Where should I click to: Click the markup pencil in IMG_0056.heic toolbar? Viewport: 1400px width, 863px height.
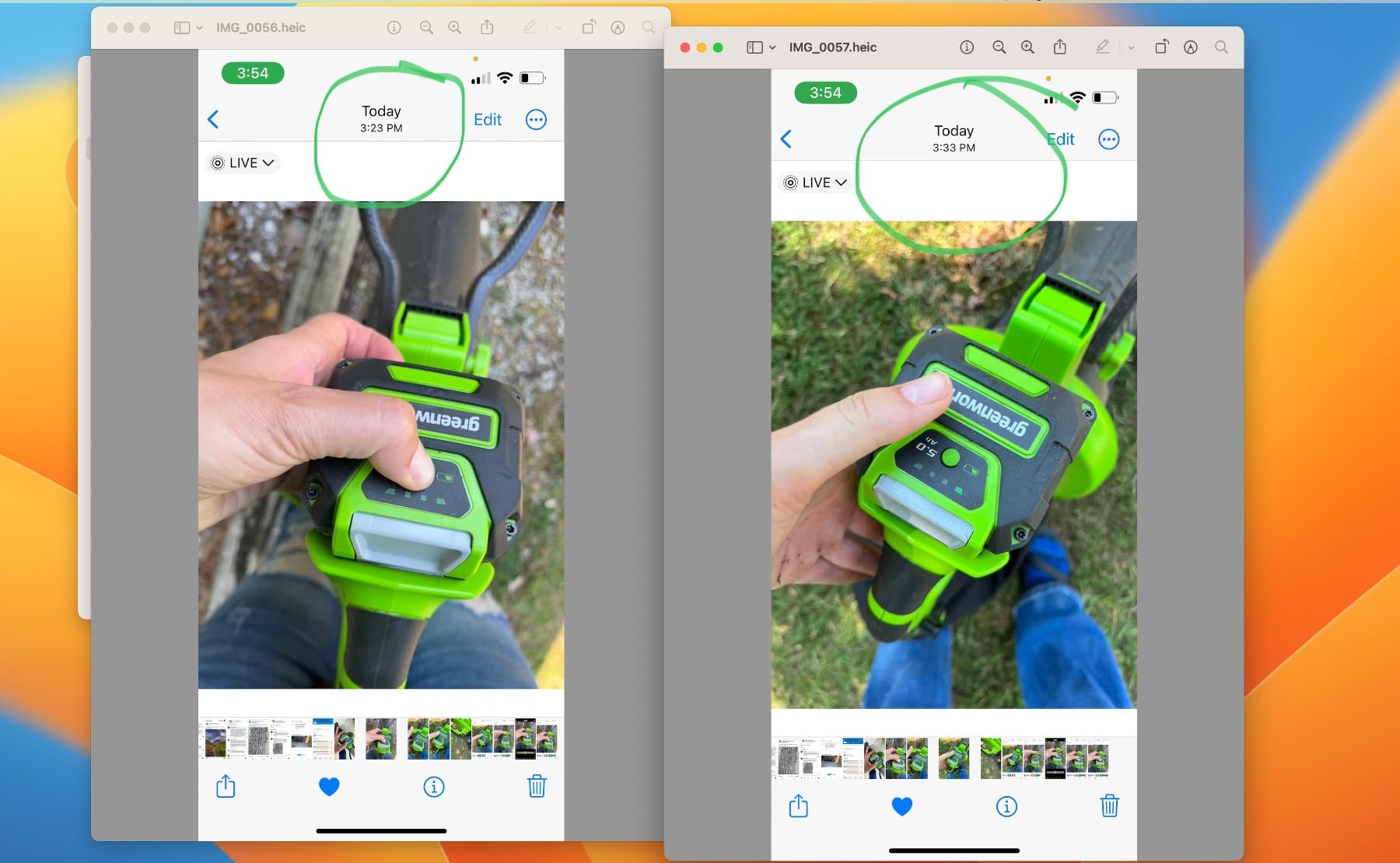[x=530, y=28]
